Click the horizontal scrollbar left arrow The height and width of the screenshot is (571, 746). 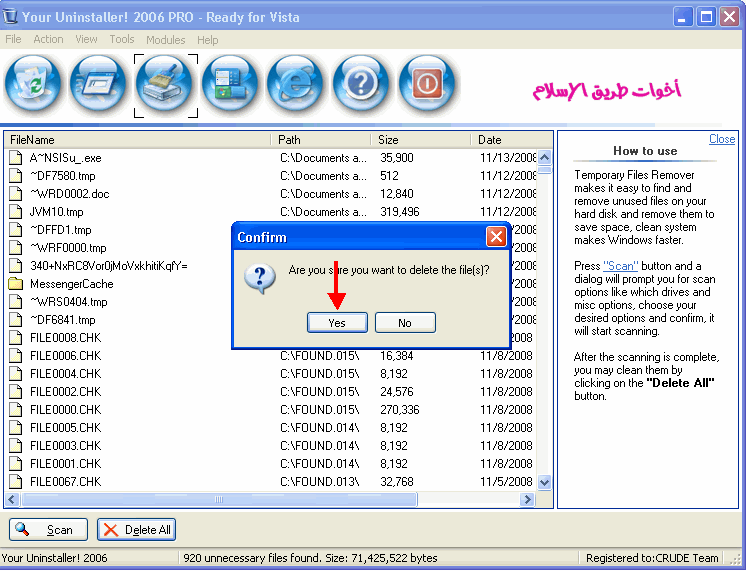click(x=12, y=500)
